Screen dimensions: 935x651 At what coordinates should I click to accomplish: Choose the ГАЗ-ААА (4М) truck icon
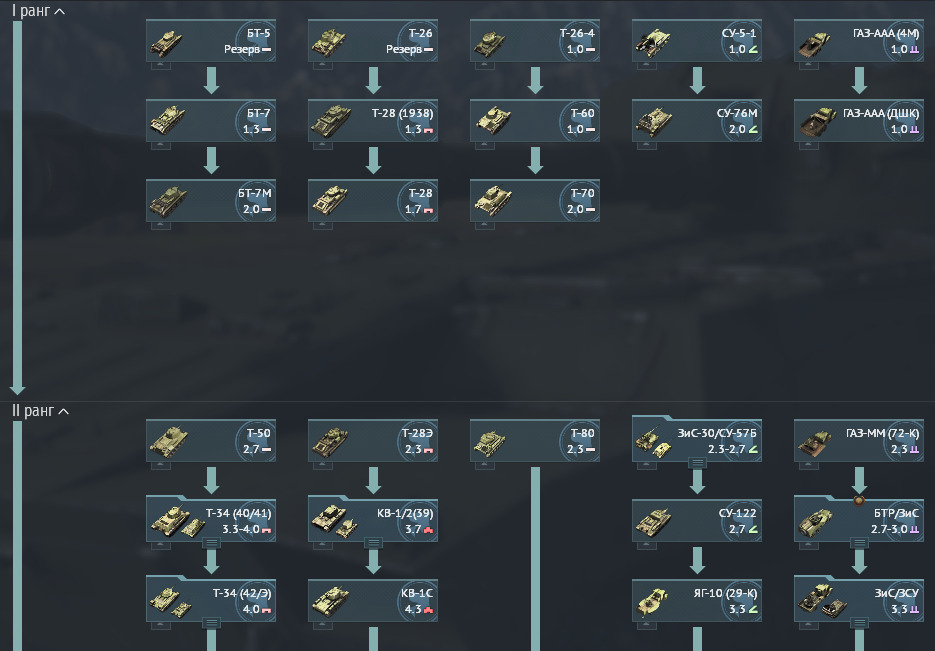click(x=815, y=45)
